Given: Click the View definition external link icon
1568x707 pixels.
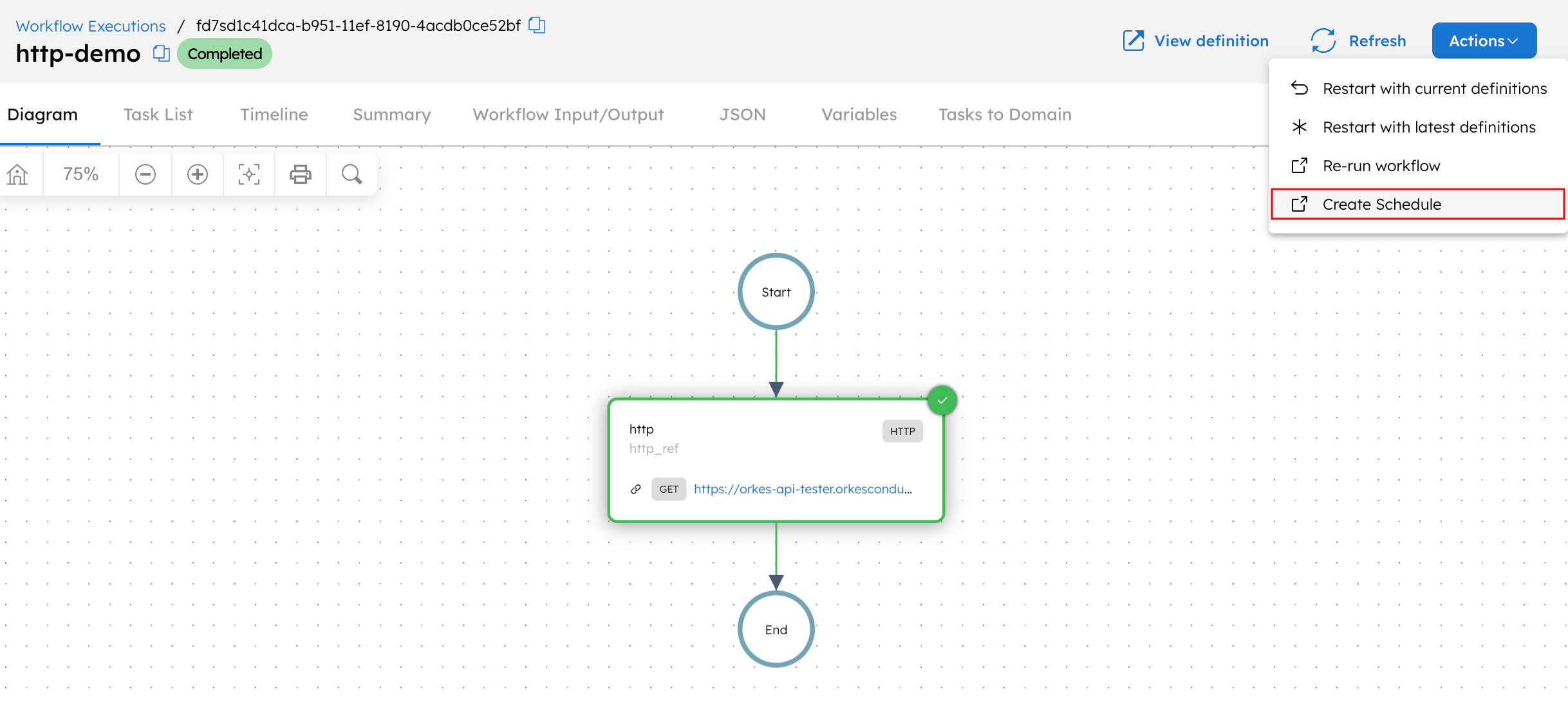Looking at the screenshot, I should coord(1134,41).
